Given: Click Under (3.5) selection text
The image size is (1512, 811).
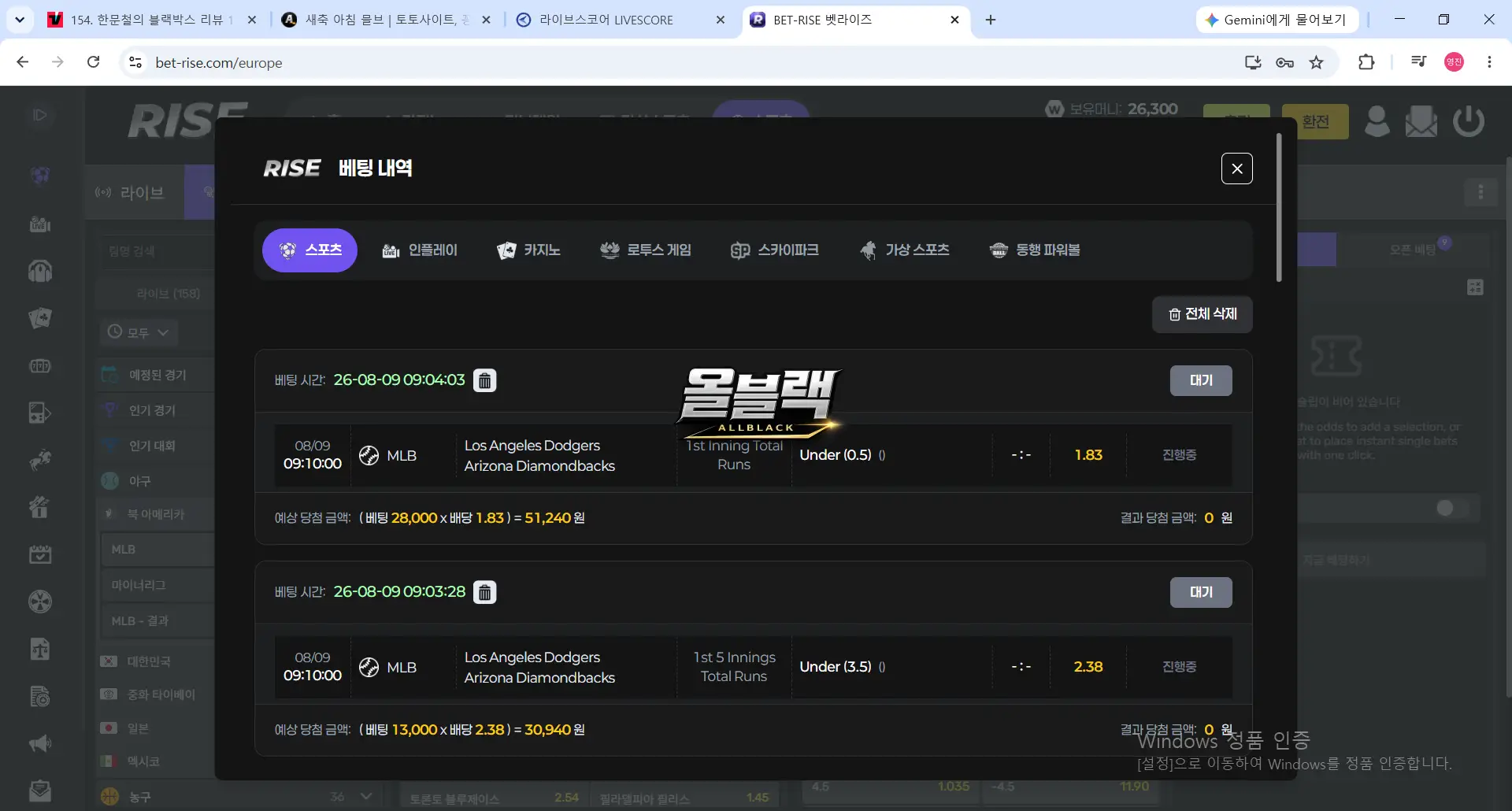Looking at the screenshot, I should pos(836,667).
